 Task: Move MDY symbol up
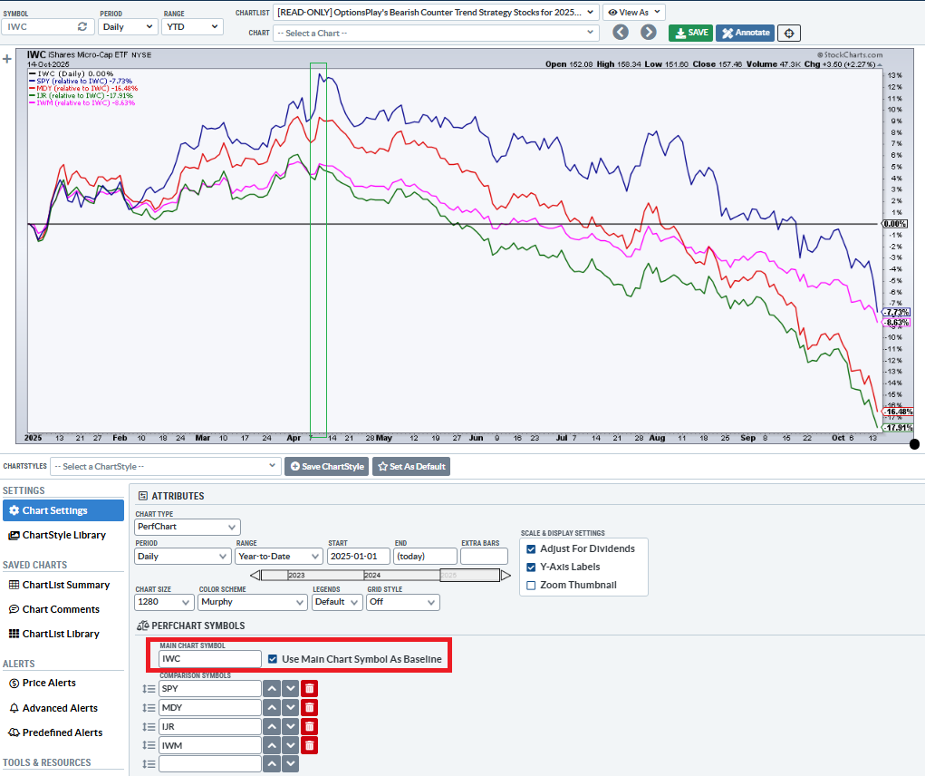[x=272, y=707]
